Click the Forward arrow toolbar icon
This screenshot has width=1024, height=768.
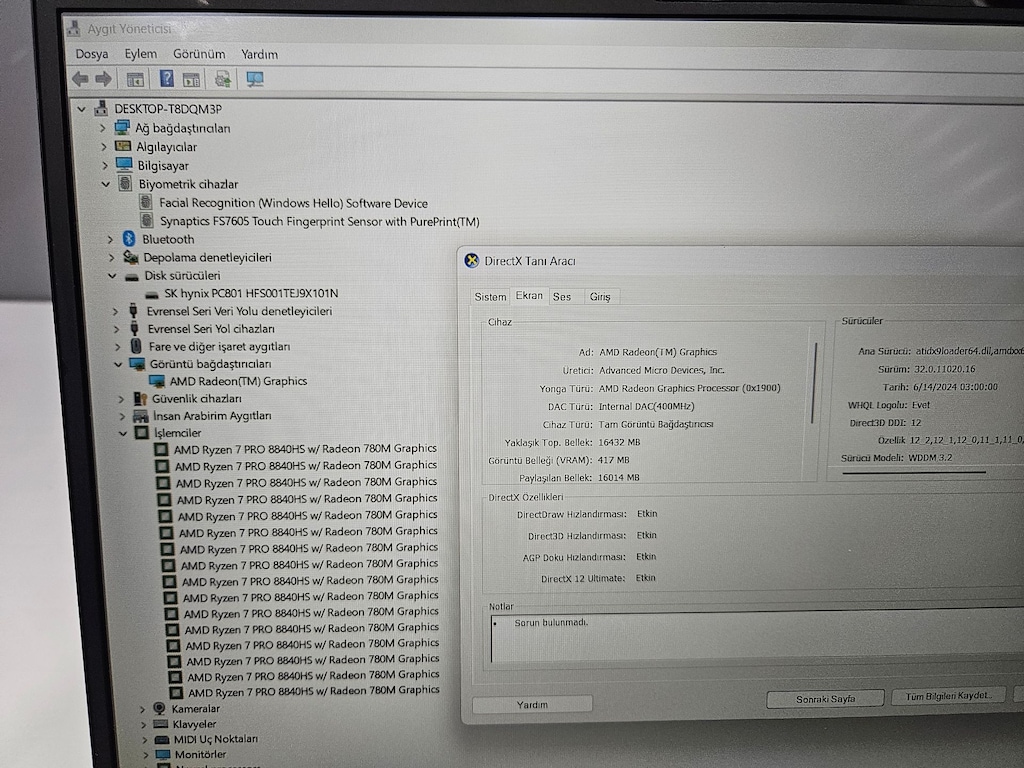click(103, 80)
